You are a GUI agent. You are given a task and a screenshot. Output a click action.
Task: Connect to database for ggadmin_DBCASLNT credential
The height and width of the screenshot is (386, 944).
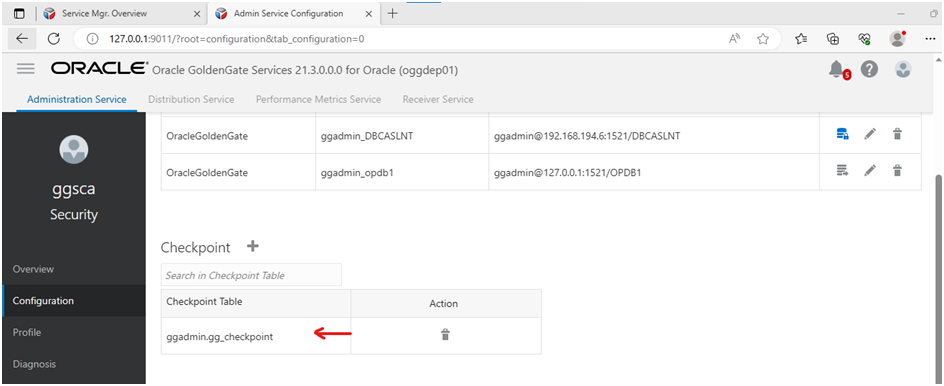point(842,134)
